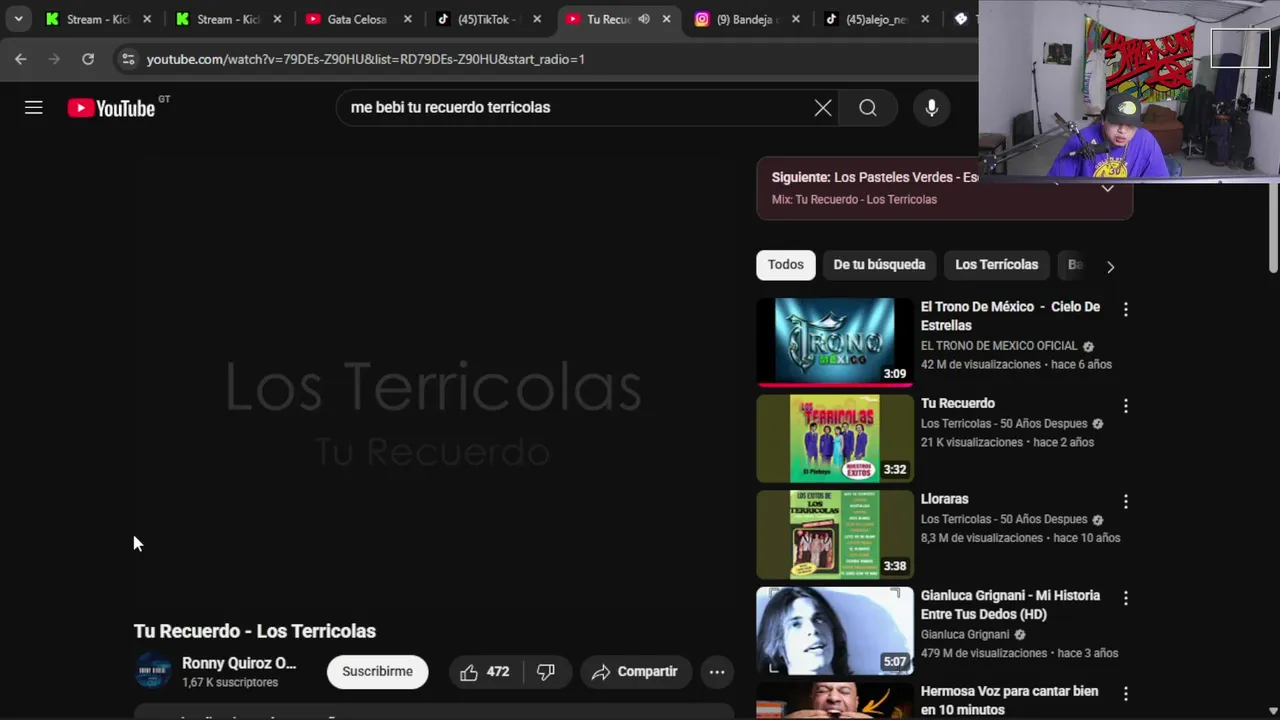Open El Trono De México thumbnail
1280x720 pixels.
pyautogui.click(x=835, y=342)
